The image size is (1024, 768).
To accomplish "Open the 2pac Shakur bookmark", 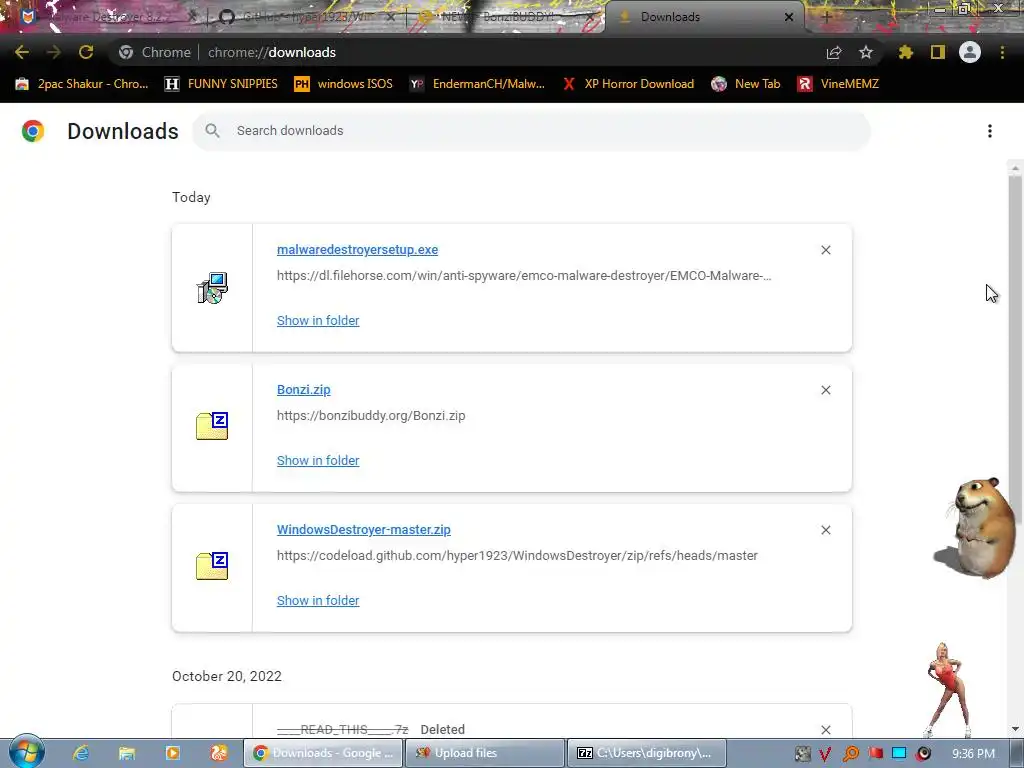I will pyautogui.click(x=82, y=84).
